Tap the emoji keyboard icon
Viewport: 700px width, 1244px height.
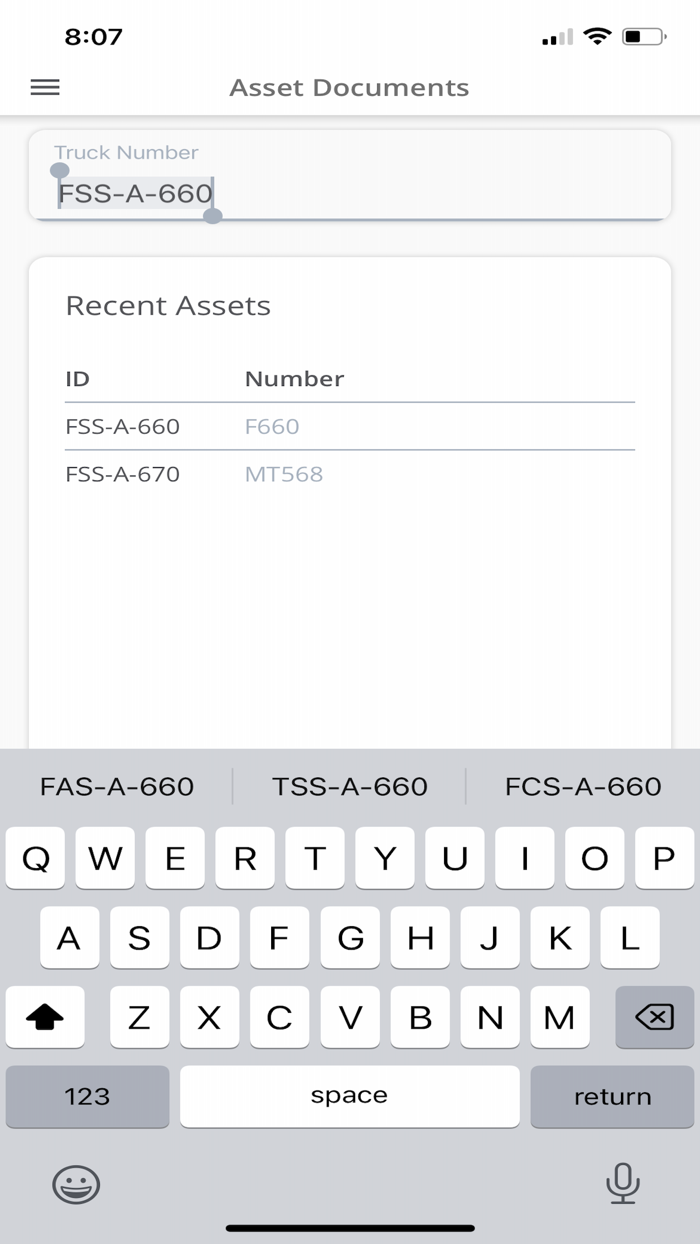pyautogui.click(x=75, y=1185)
